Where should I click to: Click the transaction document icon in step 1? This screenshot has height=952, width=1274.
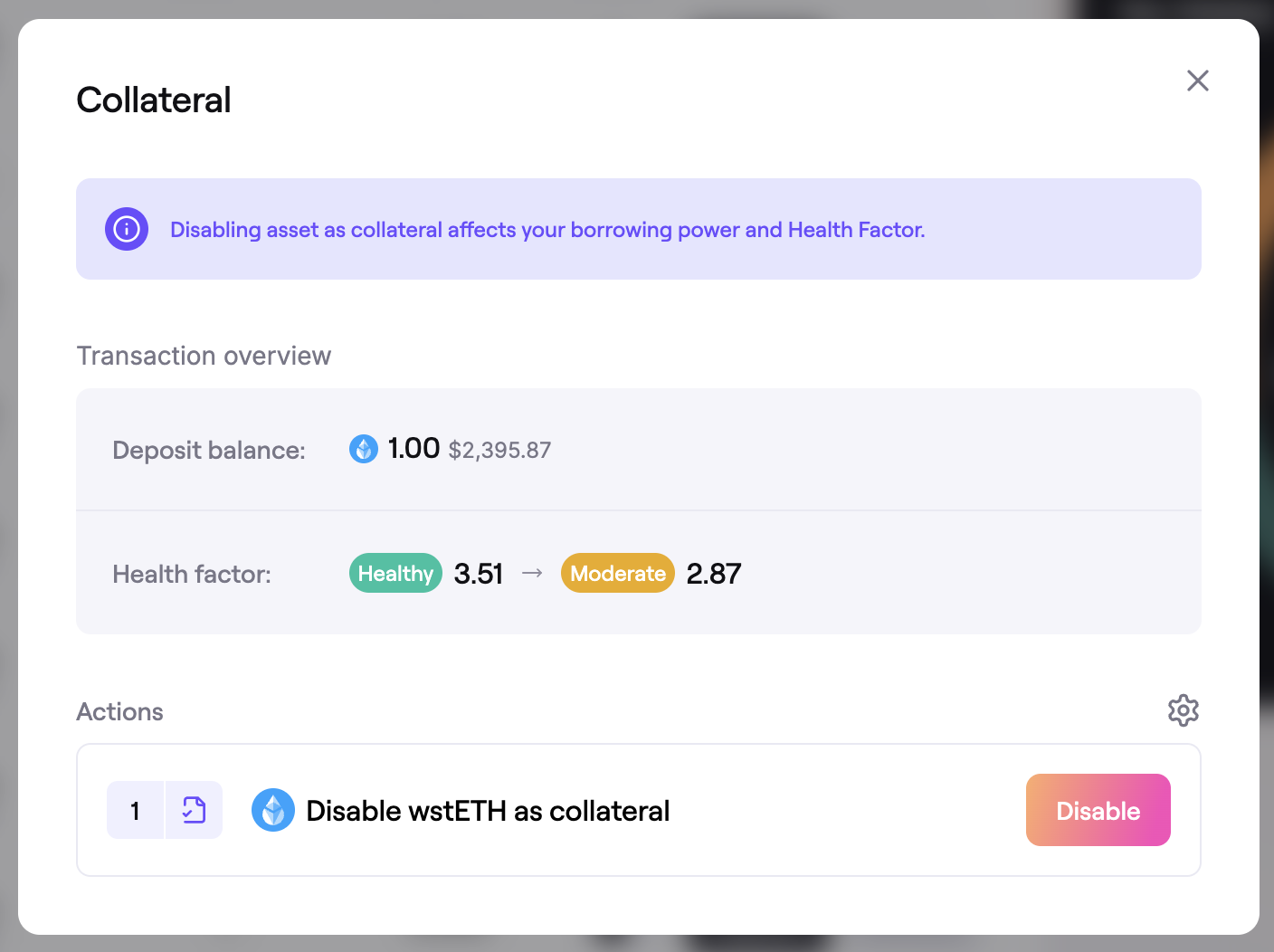194,810
